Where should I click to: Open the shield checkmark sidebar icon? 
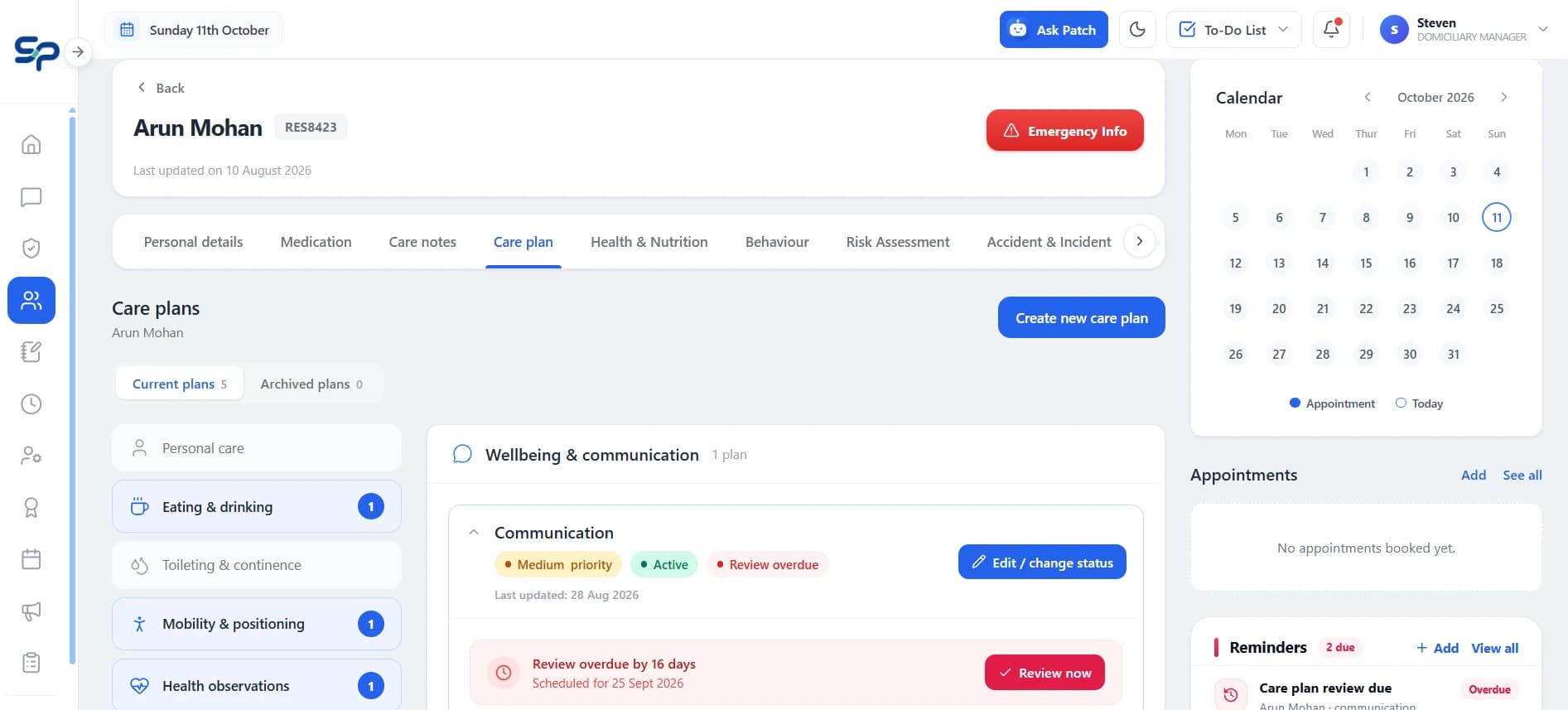click(31, 249)
